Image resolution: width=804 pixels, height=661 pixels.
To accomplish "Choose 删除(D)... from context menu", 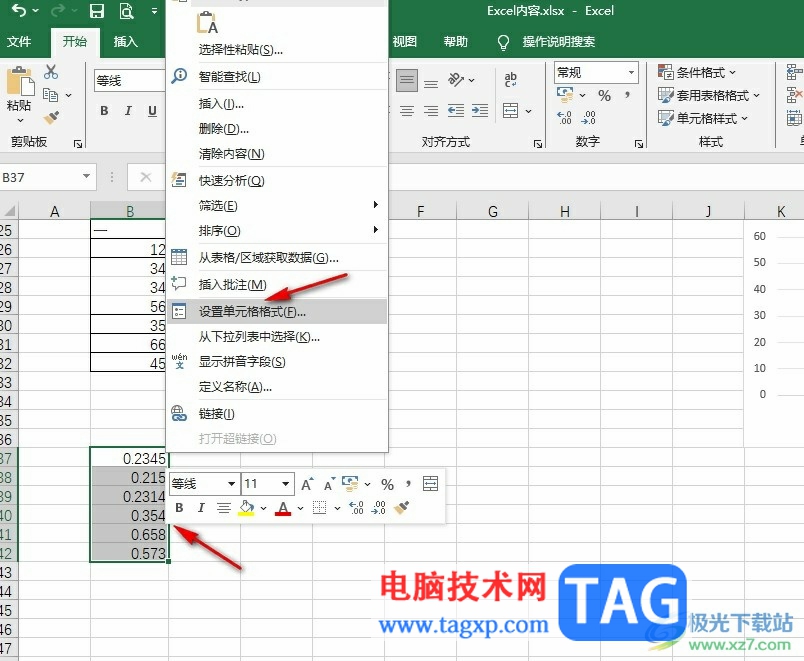I will (x=277, y=129).
